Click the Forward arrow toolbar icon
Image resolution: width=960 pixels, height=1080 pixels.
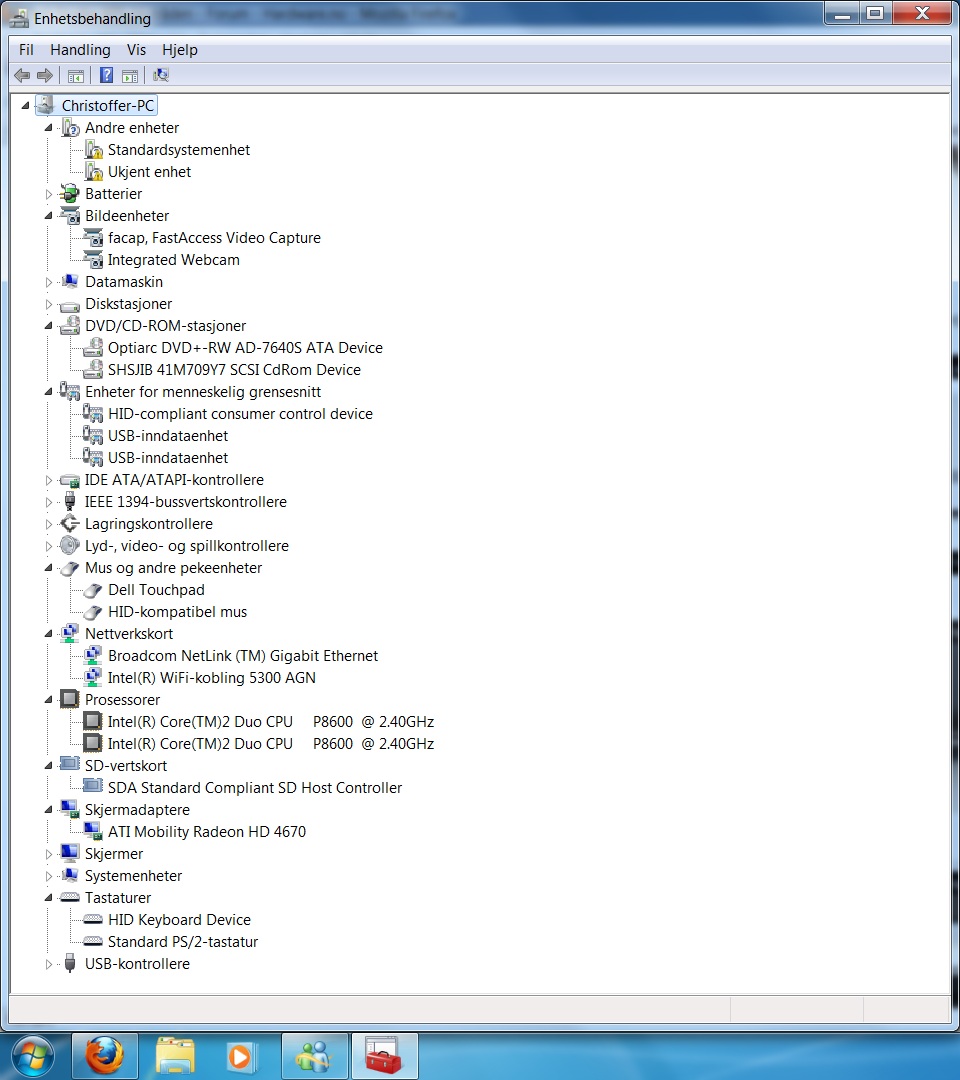tap(45, 75)
